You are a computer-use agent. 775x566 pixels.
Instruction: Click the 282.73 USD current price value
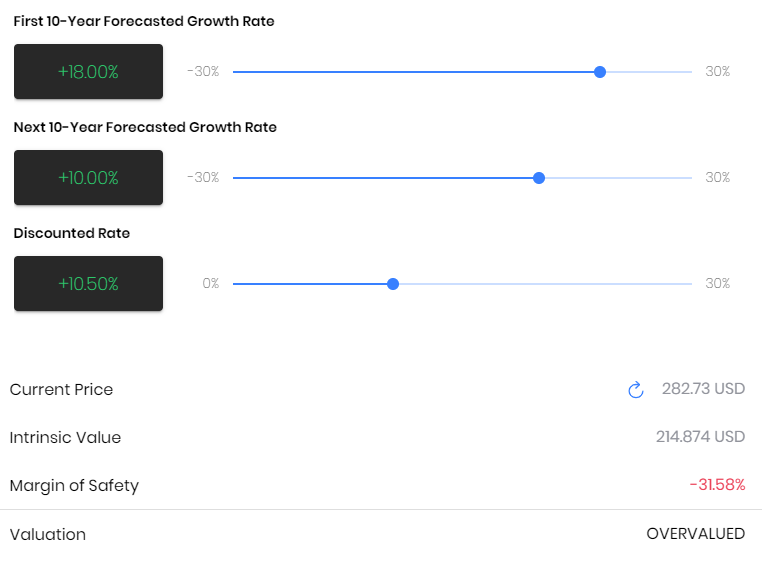(703, 389)
